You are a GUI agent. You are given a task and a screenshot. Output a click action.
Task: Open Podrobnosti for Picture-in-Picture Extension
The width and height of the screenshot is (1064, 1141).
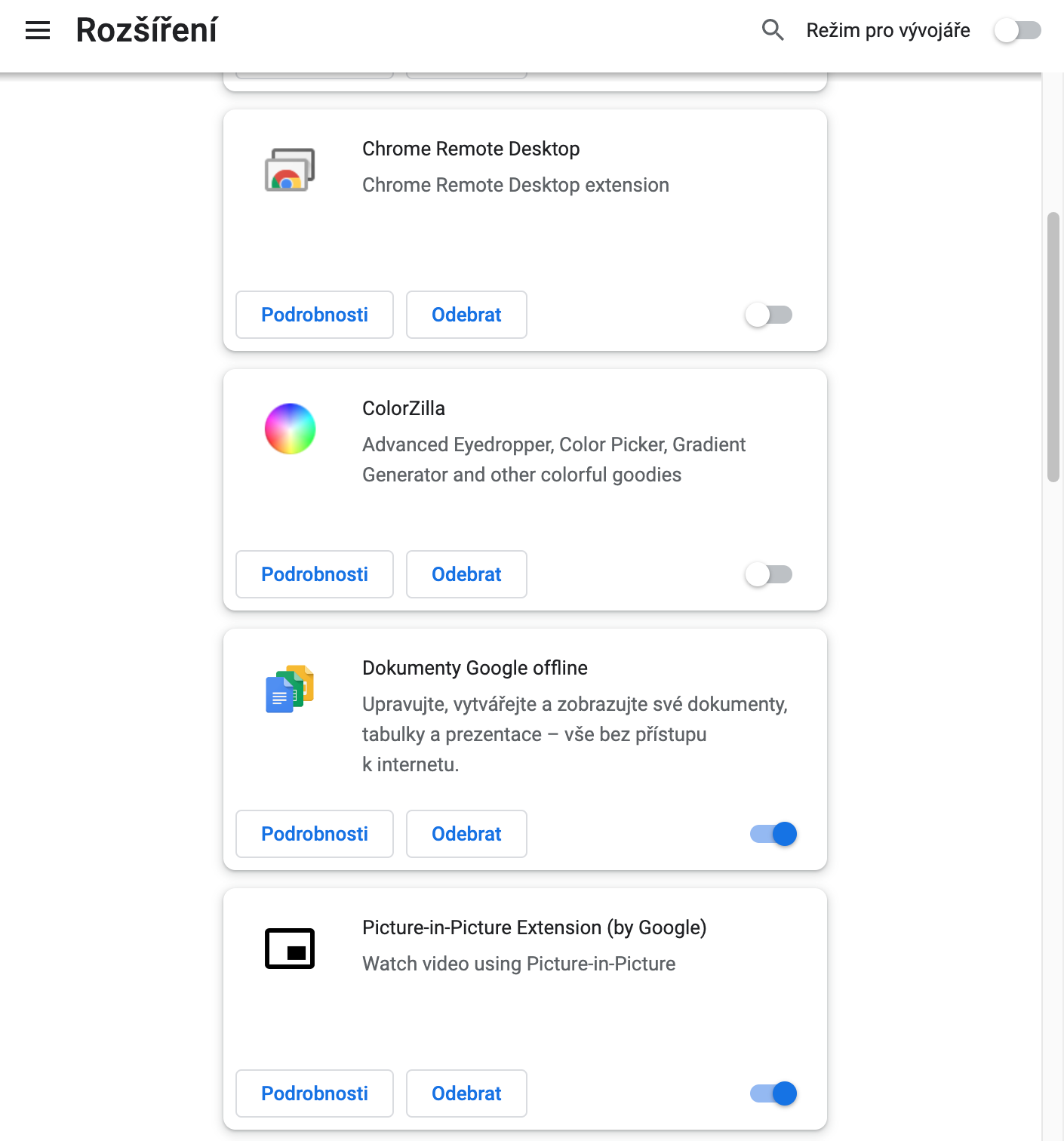tap(315, 1093)
